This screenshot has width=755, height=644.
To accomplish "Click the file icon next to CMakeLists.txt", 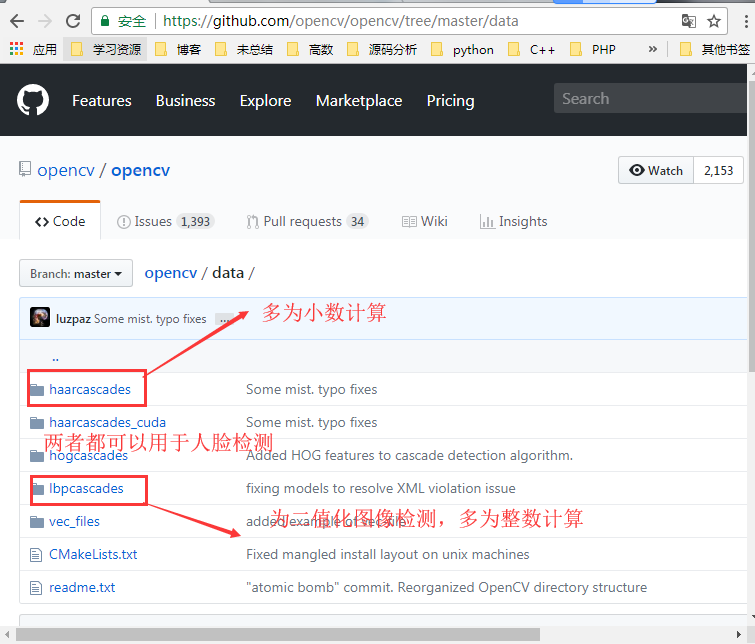I will tap(36, 555).
